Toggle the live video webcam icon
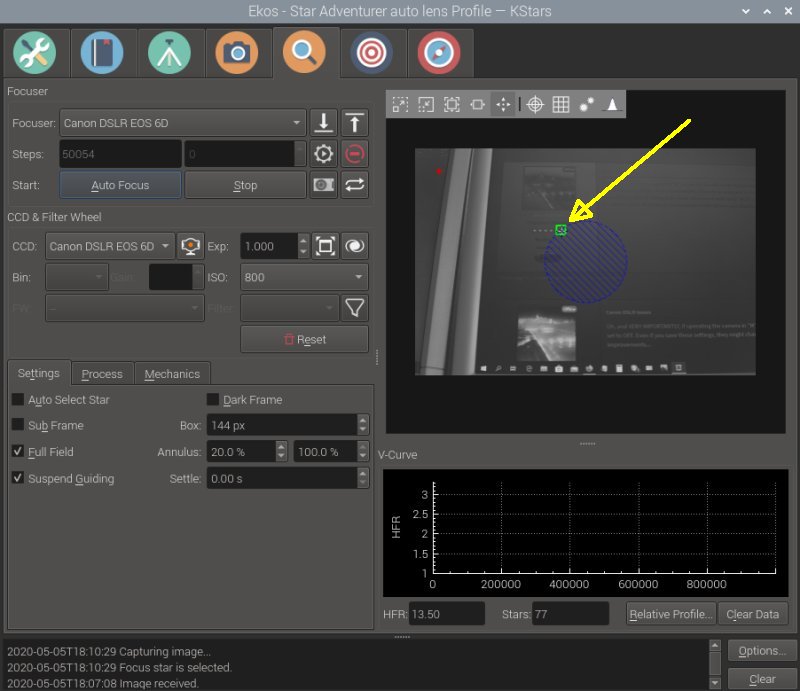Screen dimensions: 800x691 point(190,246)
